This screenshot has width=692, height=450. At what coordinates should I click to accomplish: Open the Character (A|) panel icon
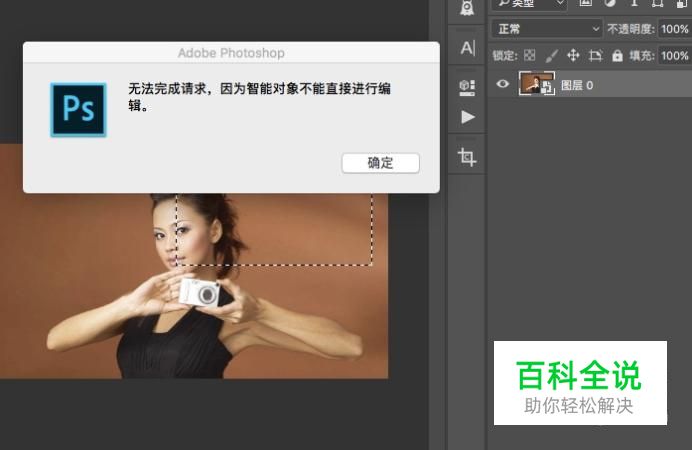tap(467, 47)
